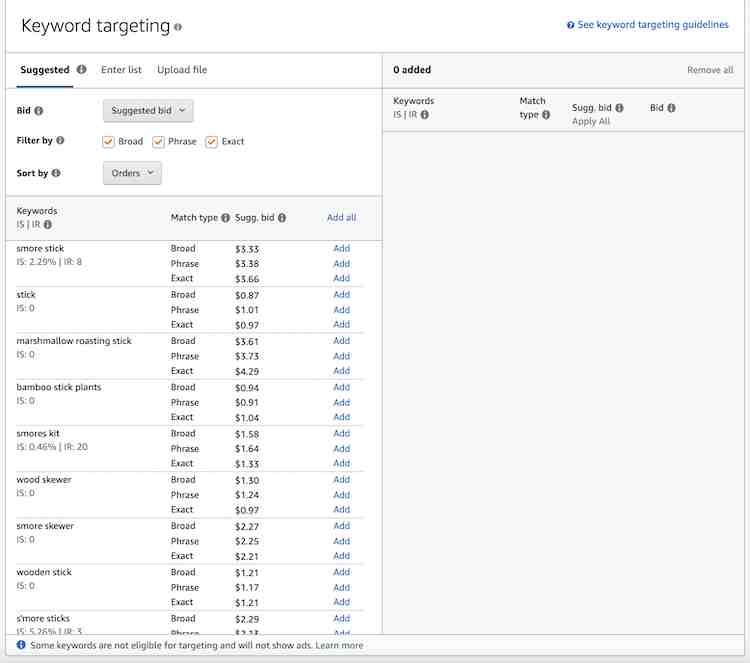The width and height of the screenshot is (750, 663).
Task: Open See keyword targeting guidelines link
Action: click(x=652, y=25)
